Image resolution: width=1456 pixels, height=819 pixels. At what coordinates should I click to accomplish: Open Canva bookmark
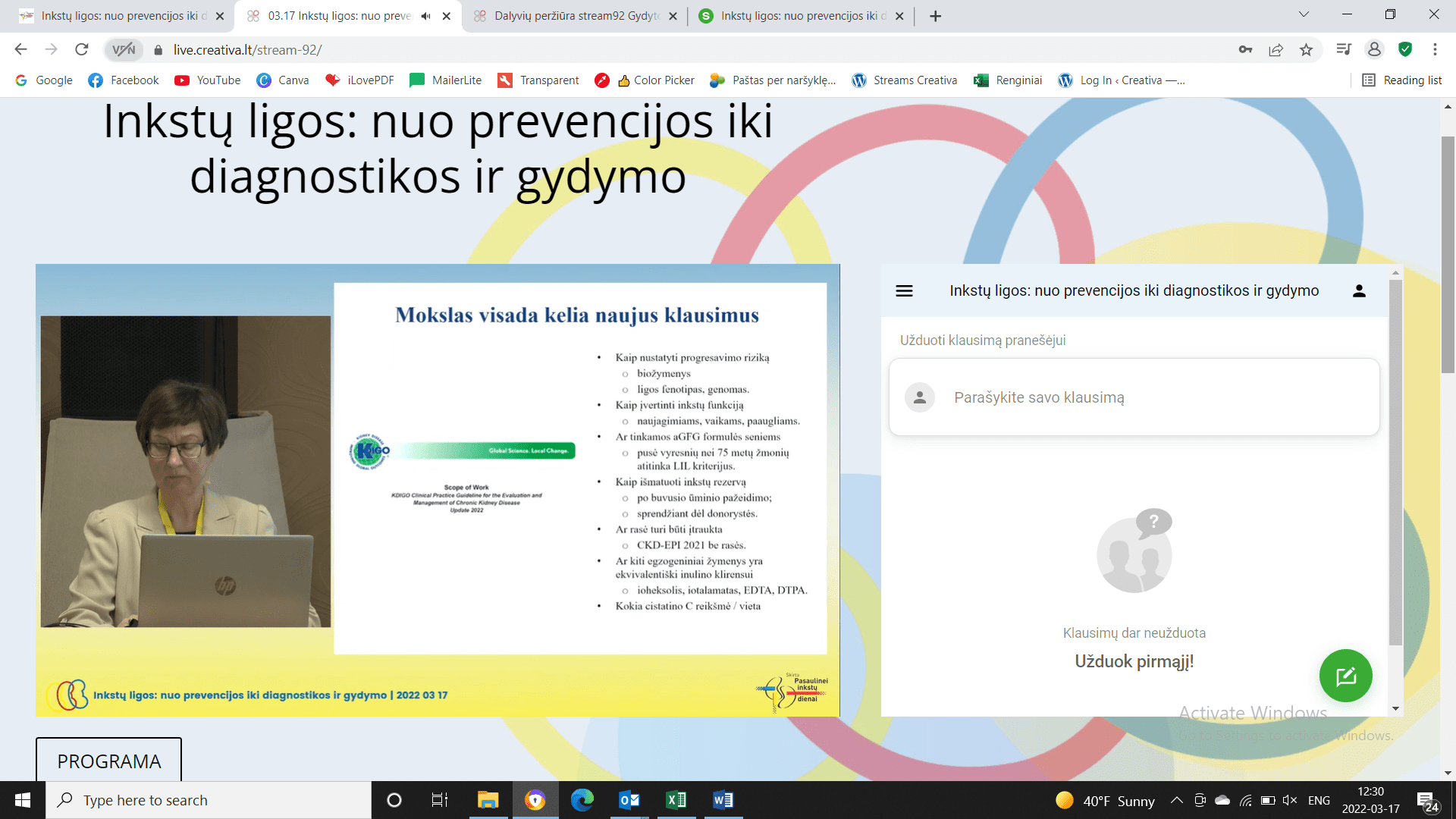pyautogui.click(x=283, y=80)
